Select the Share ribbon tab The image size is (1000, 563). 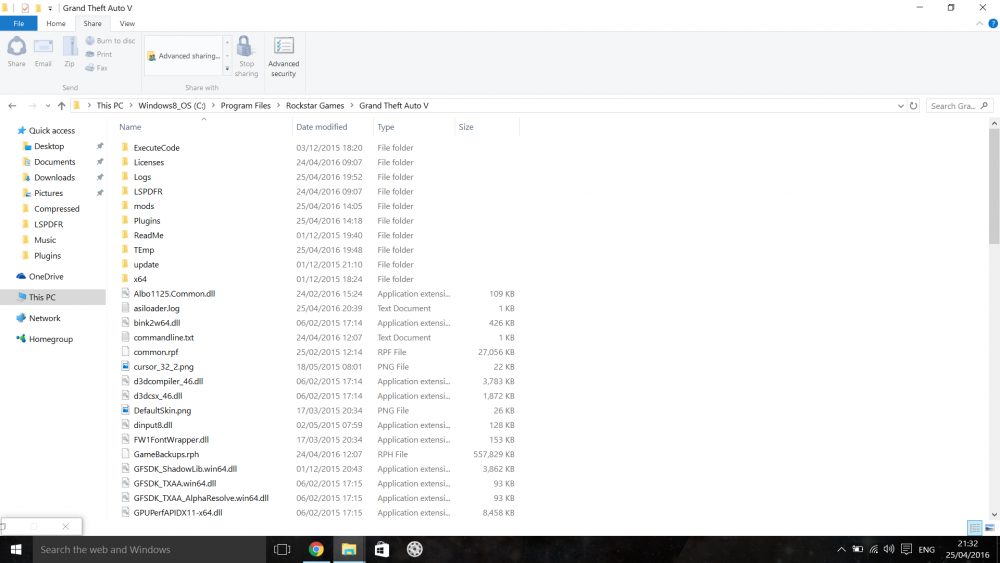pyautogui.click(x=92, y=24)
